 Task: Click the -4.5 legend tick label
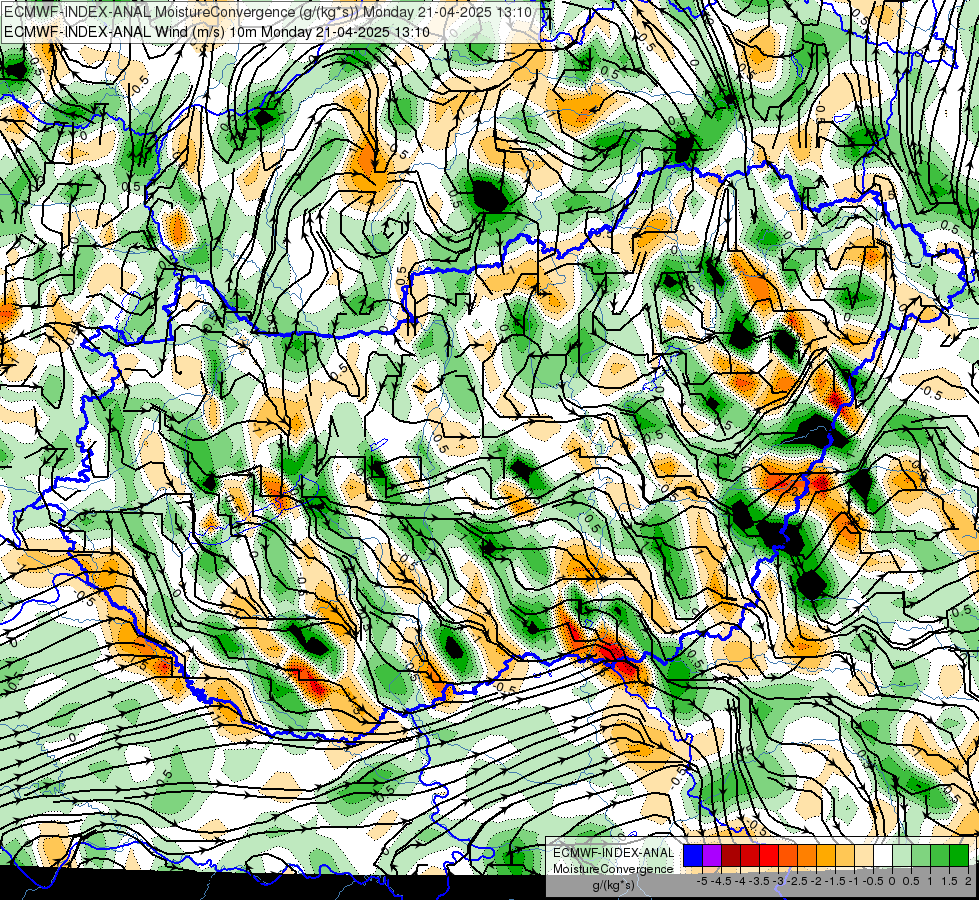coord(721,881)
